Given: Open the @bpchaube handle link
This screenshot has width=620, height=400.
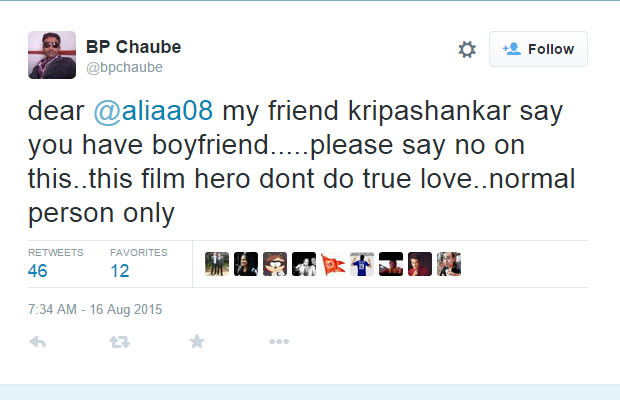Looking at the screenshot, I should tap(125, 67).
